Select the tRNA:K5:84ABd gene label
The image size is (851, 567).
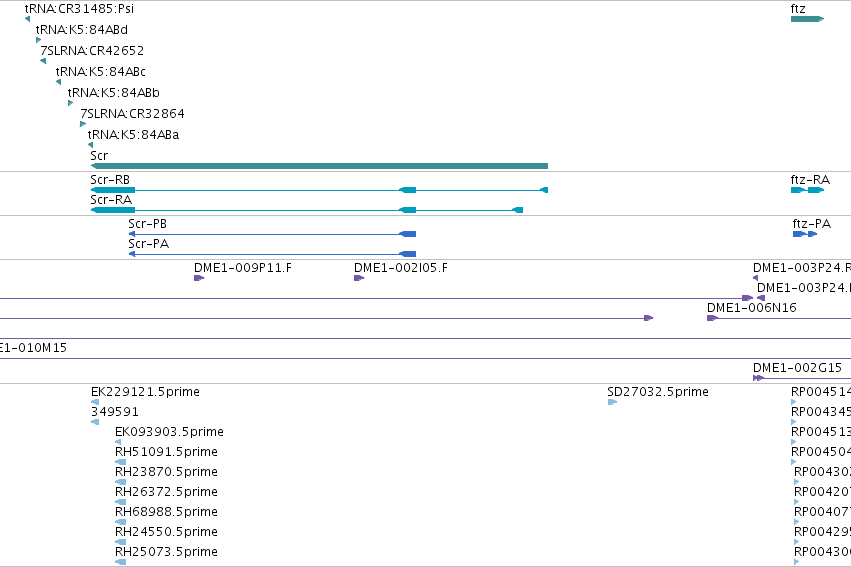(81, 30)
